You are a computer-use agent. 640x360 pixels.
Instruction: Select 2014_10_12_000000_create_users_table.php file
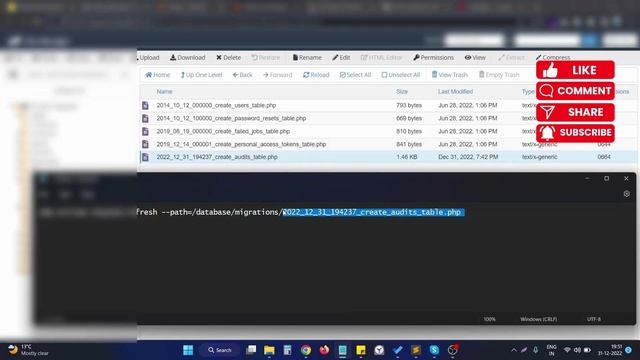pos(216,105)
